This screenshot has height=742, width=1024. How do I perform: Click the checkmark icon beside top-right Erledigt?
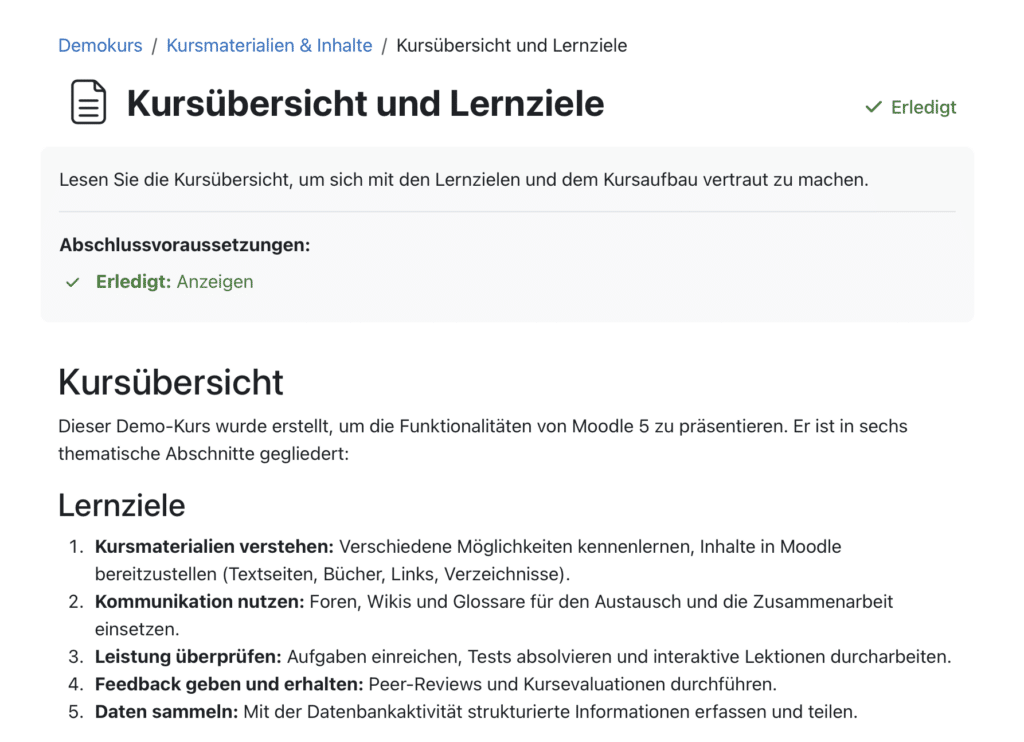874,107
